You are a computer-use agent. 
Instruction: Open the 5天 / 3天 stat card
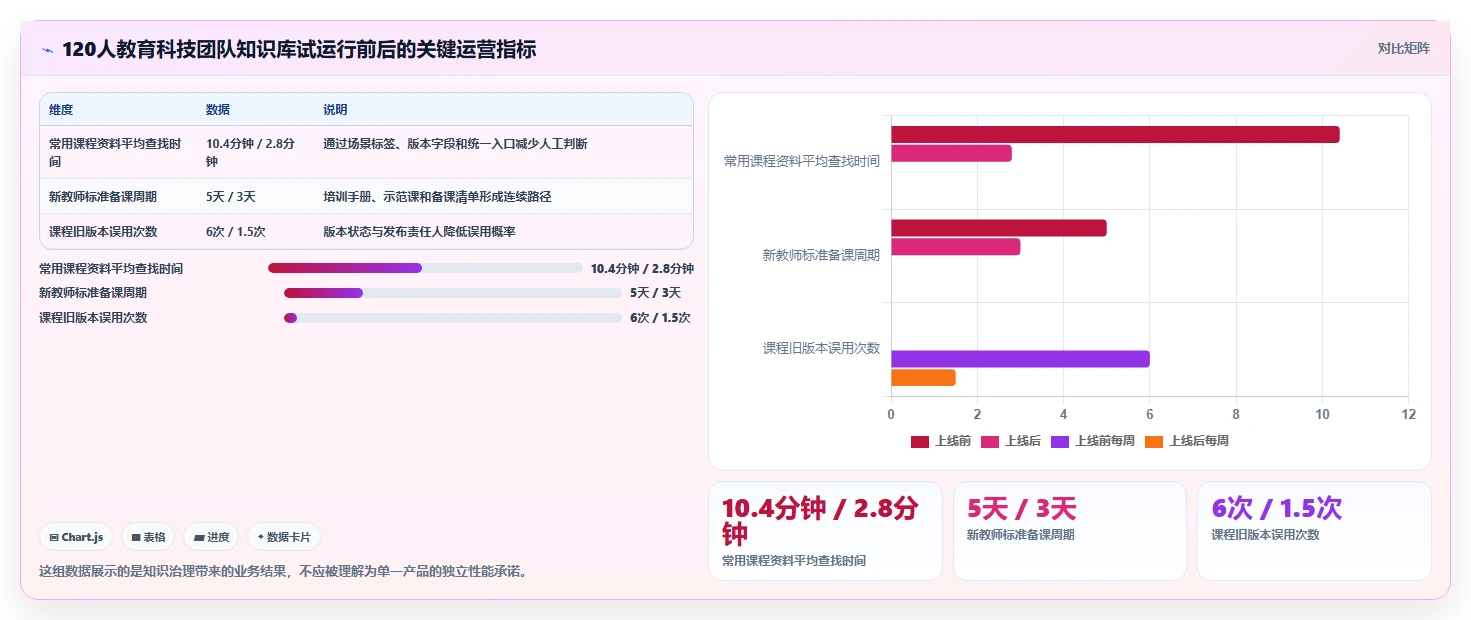(x=1070, y=531)
